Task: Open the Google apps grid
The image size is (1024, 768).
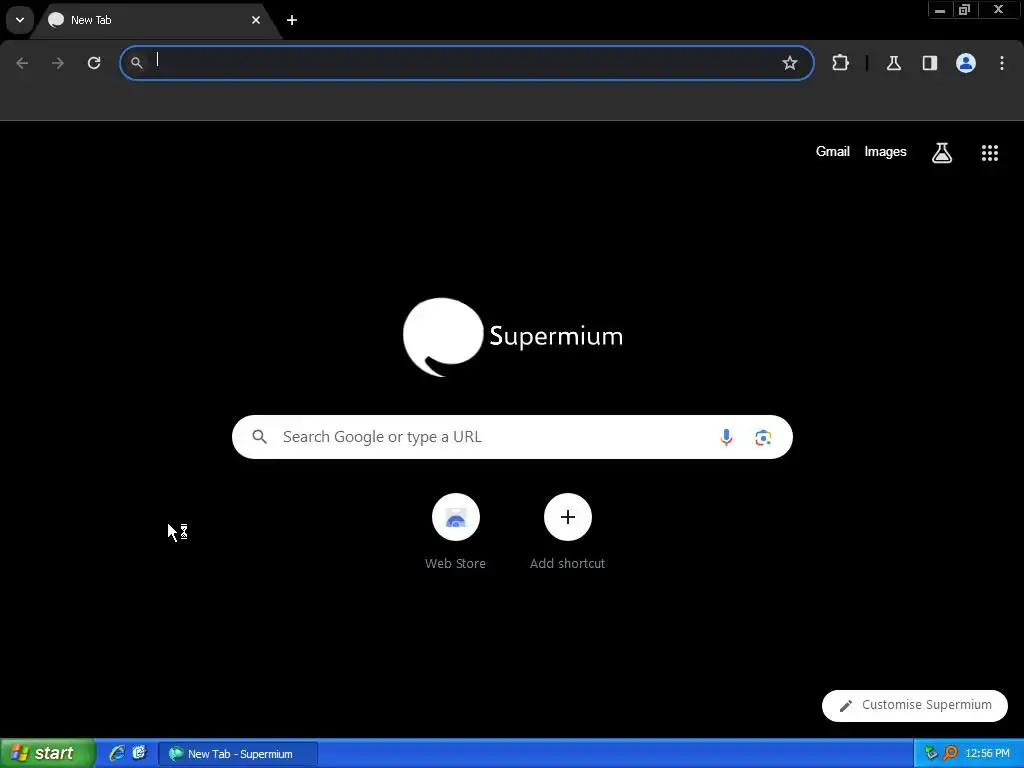Action: point(989,153)
